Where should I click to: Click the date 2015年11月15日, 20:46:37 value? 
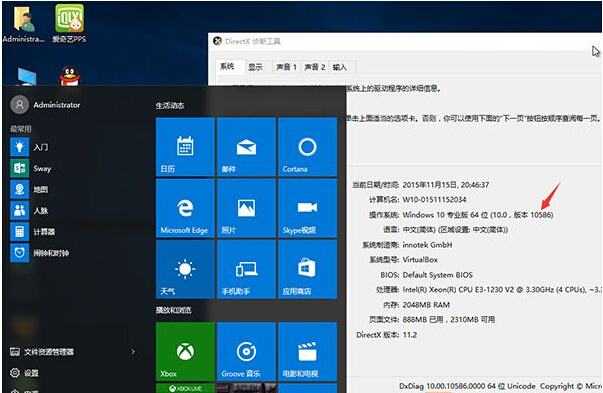pos(446,185)
